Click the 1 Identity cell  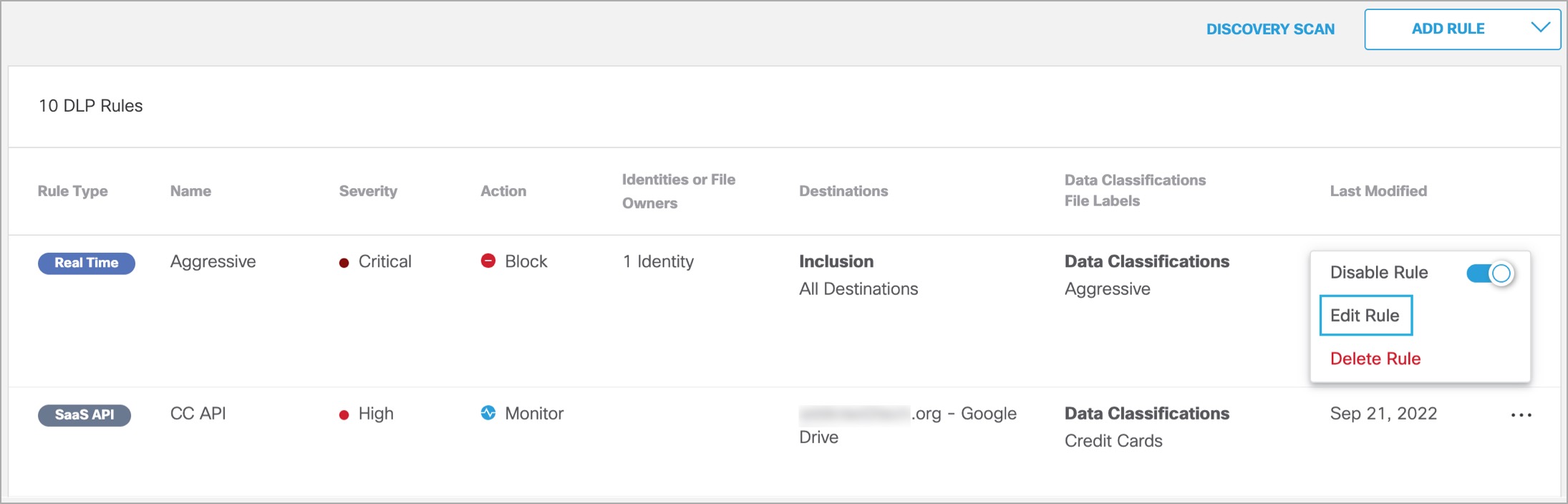pos(658,262)
